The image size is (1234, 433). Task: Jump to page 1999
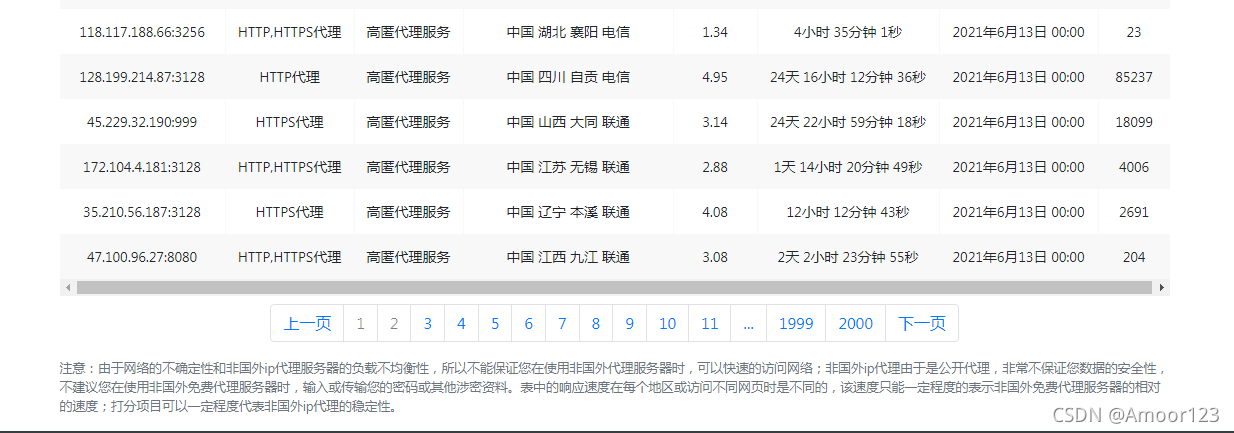[796, 323]
